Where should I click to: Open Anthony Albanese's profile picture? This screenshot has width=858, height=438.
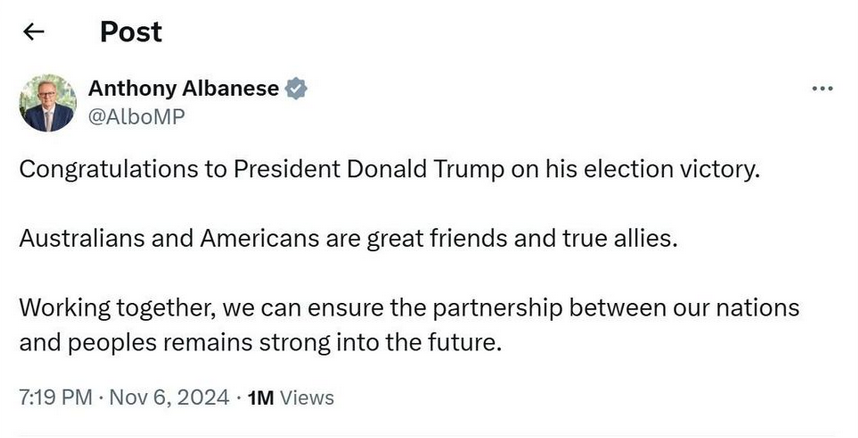pos(48,103)
